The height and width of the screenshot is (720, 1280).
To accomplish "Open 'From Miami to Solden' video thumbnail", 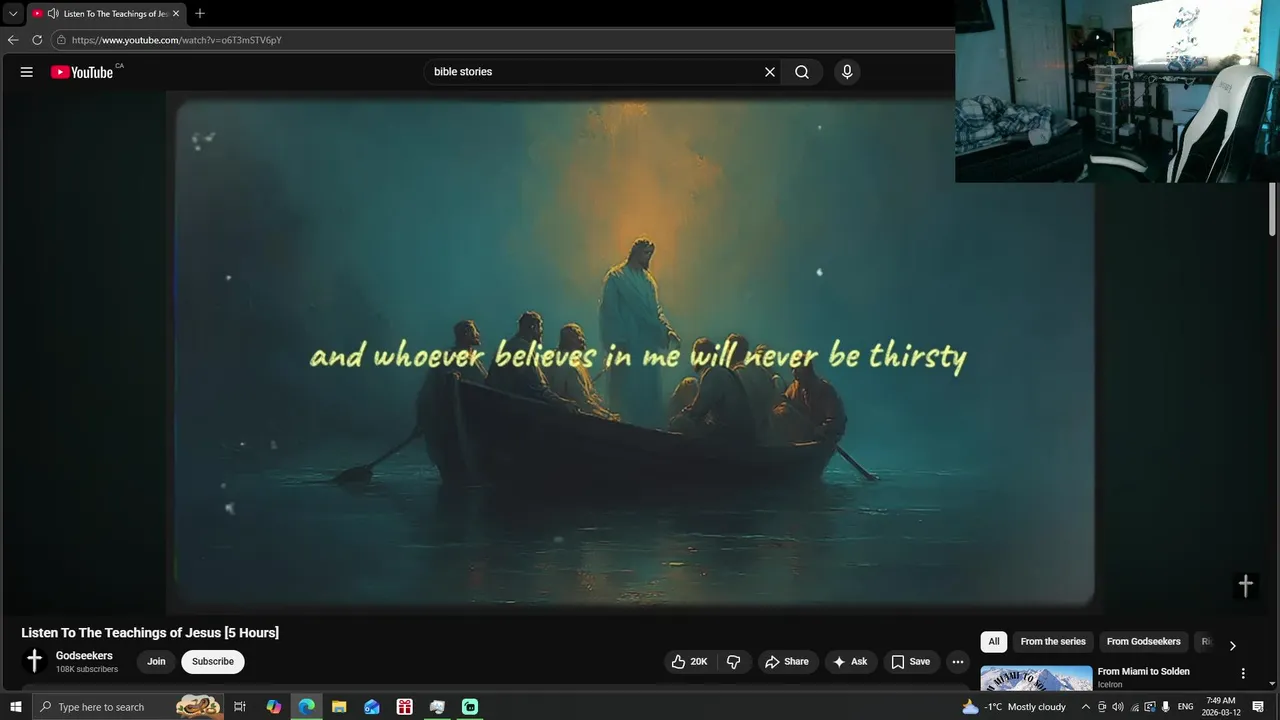I will (1036, 678).
